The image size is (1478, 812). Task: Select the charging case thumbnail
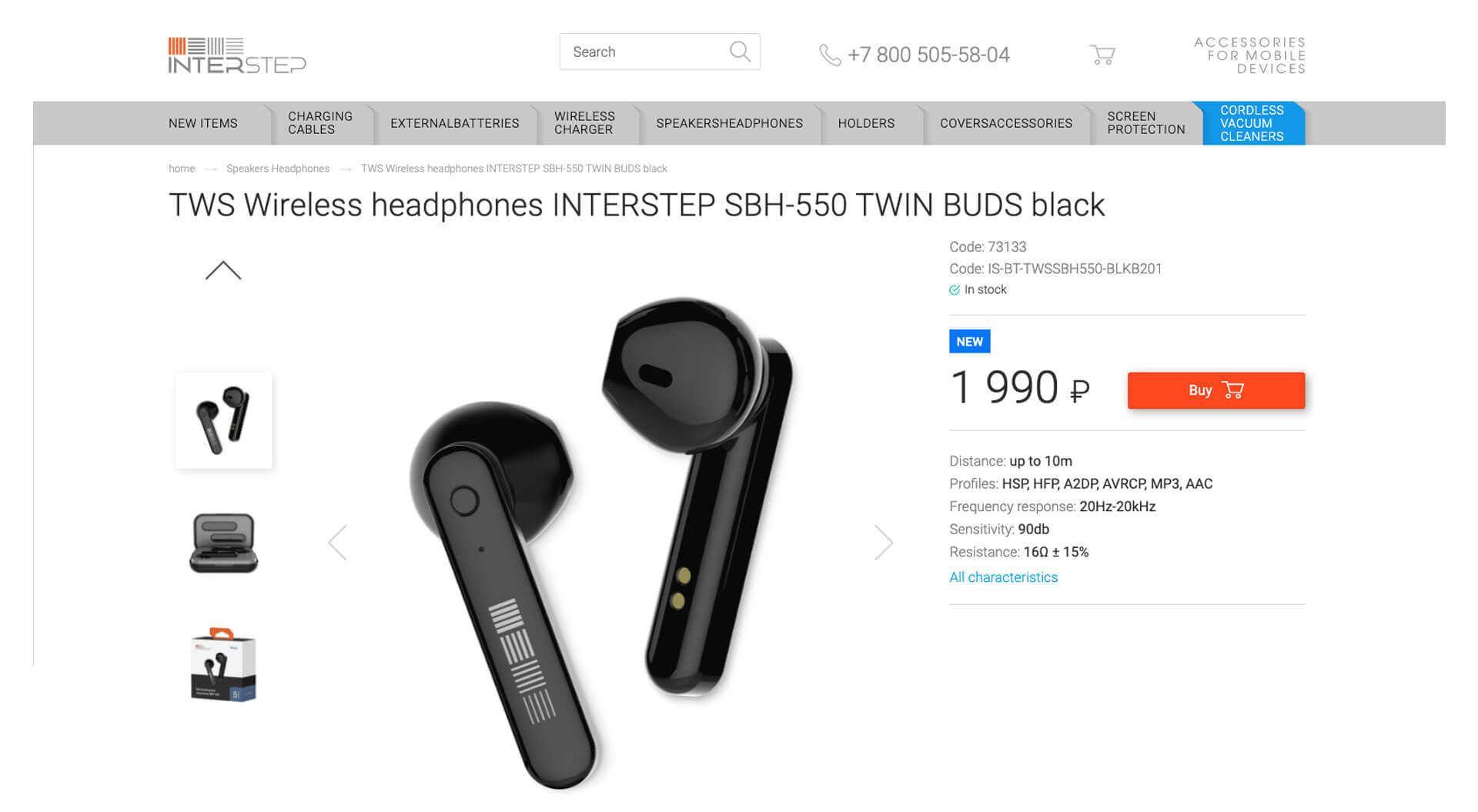point(224,543)
